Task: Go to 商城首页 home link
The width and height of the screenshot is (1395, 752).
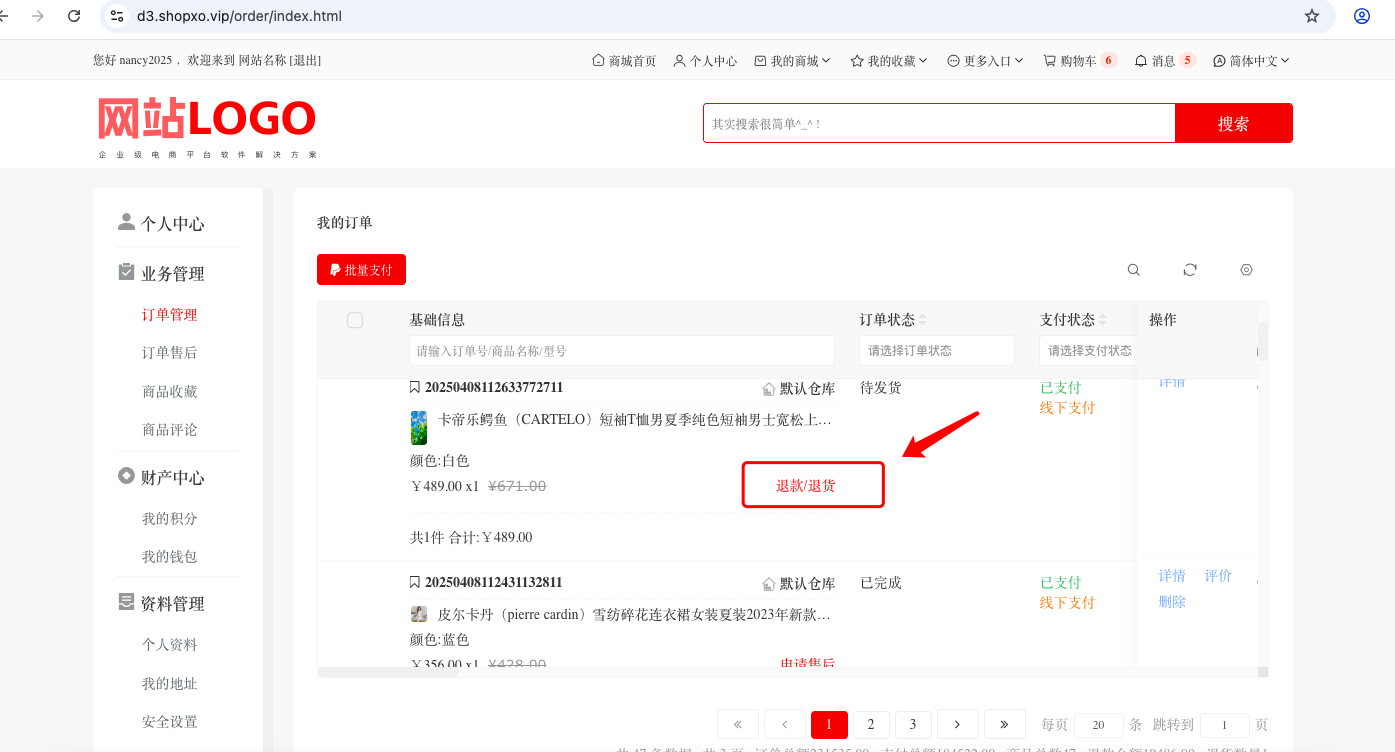Action: pyautogui.click(x=624, y=61)
